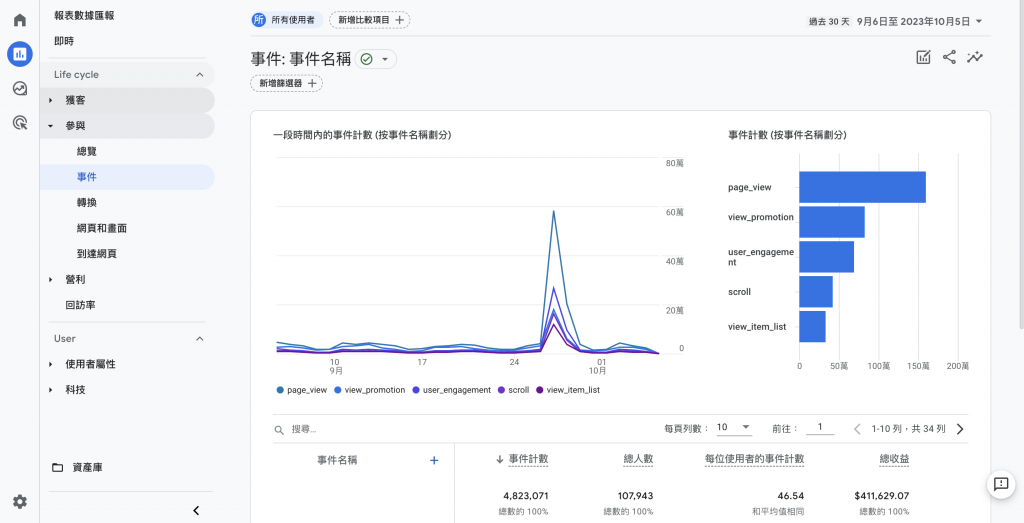Open Admin settings gear icon
This screenshot has height=523, width=1024.
pos(20,501)
